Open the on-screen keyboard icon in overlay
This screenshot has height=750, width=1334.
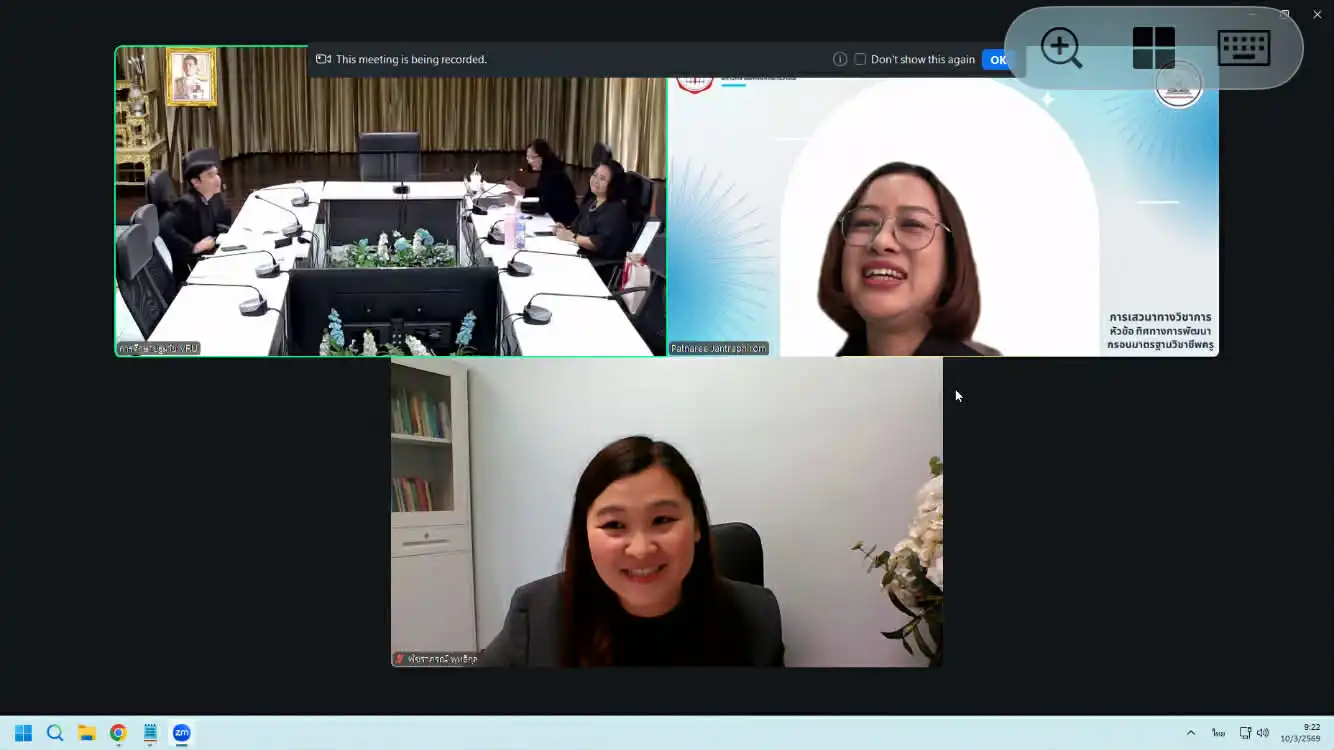pyautogui.click(x=1244, y=48)
